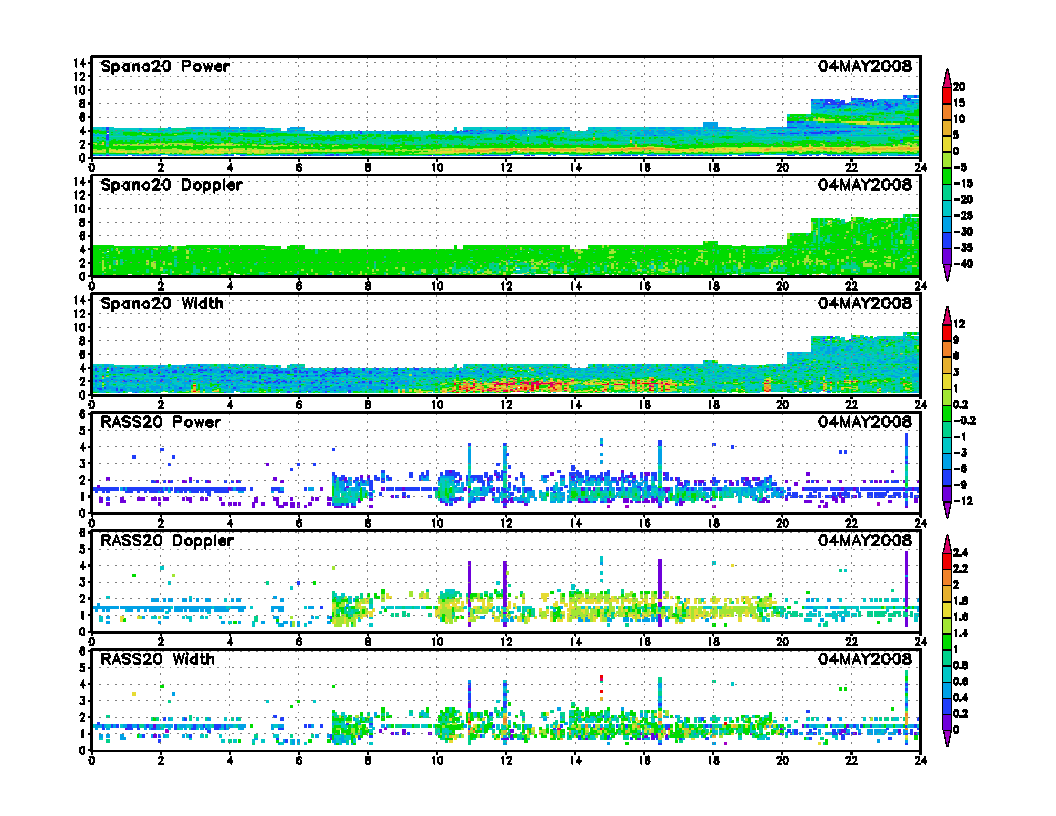
Task: Click the "-25" label on the top colorbar
Action: pyautogui.click(x=964, y=215)
